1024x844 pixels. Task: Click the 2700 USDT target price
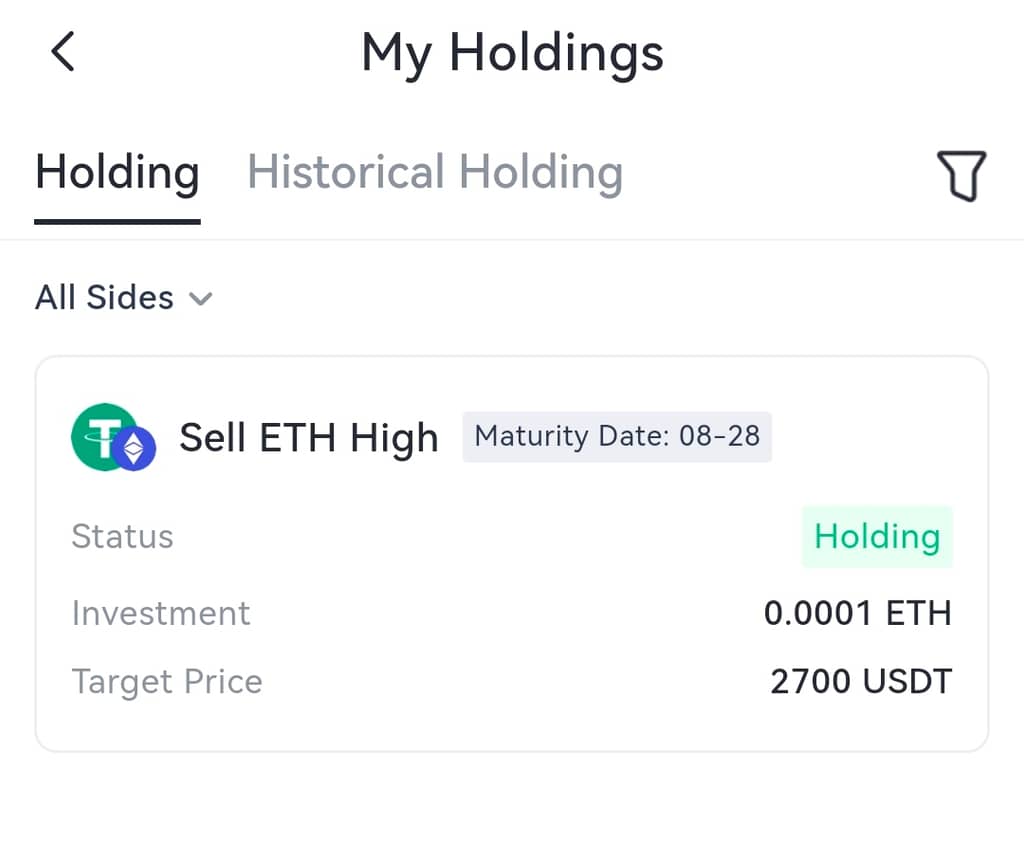861,682
